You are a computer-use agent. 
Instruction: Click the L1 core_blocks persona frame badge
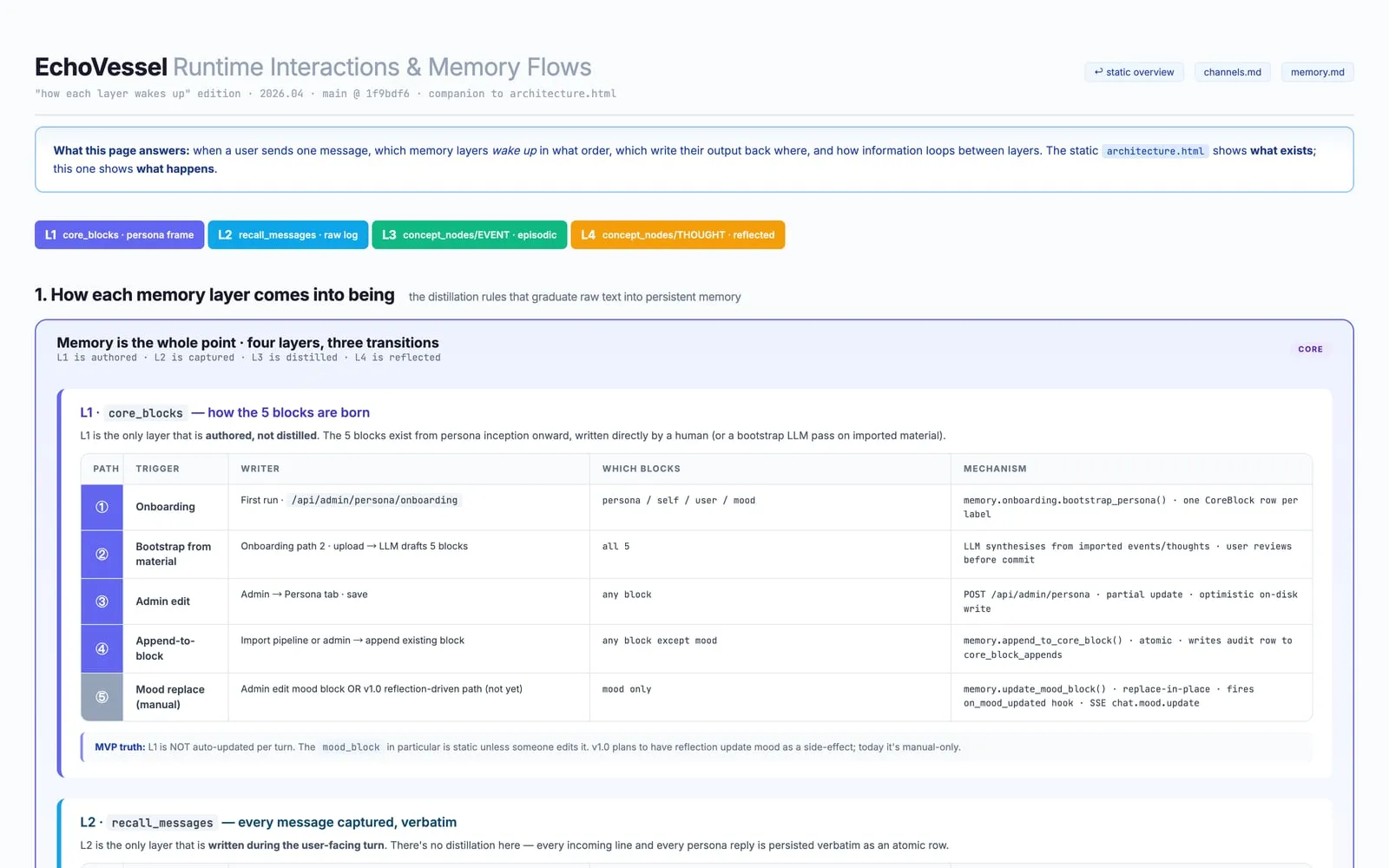tap(119, 234)
